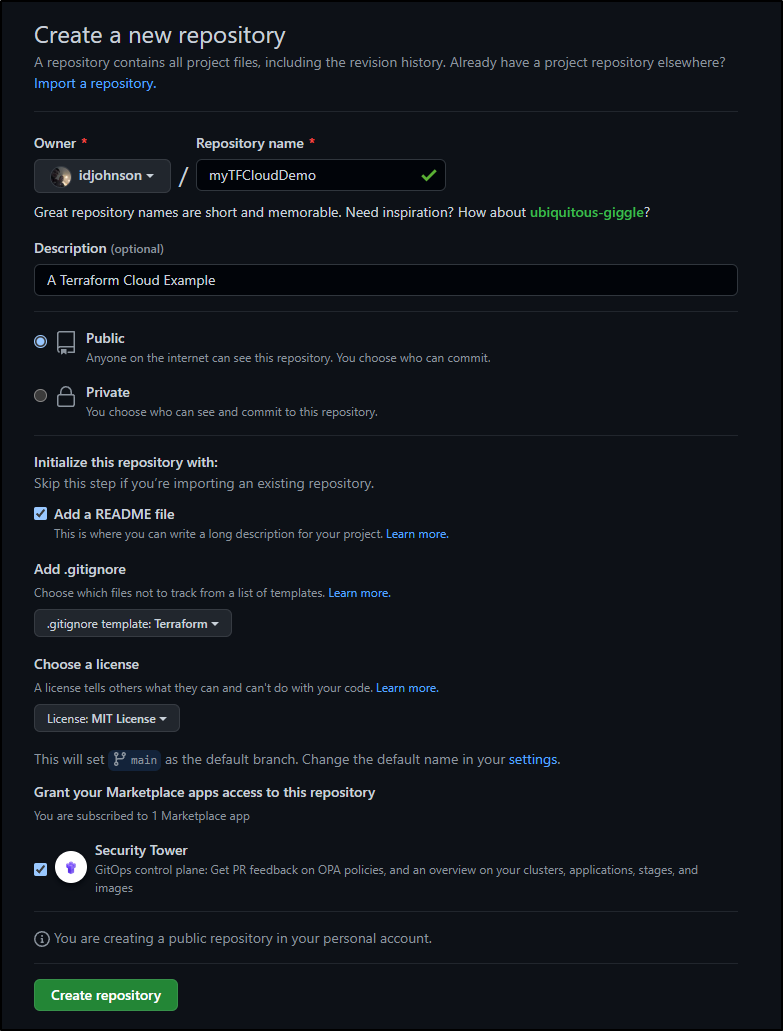The width and height of the screenshot is (783, 1031).
Task: Use the ubiquitous-giggle name suggestion
Action: [586, 212]
